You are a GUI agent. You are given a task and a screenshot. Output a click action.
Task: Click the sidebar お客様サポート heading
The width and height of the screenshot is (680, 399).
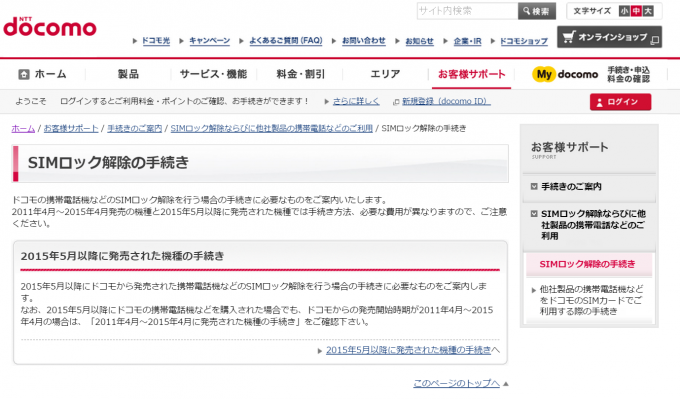point(569,147)
